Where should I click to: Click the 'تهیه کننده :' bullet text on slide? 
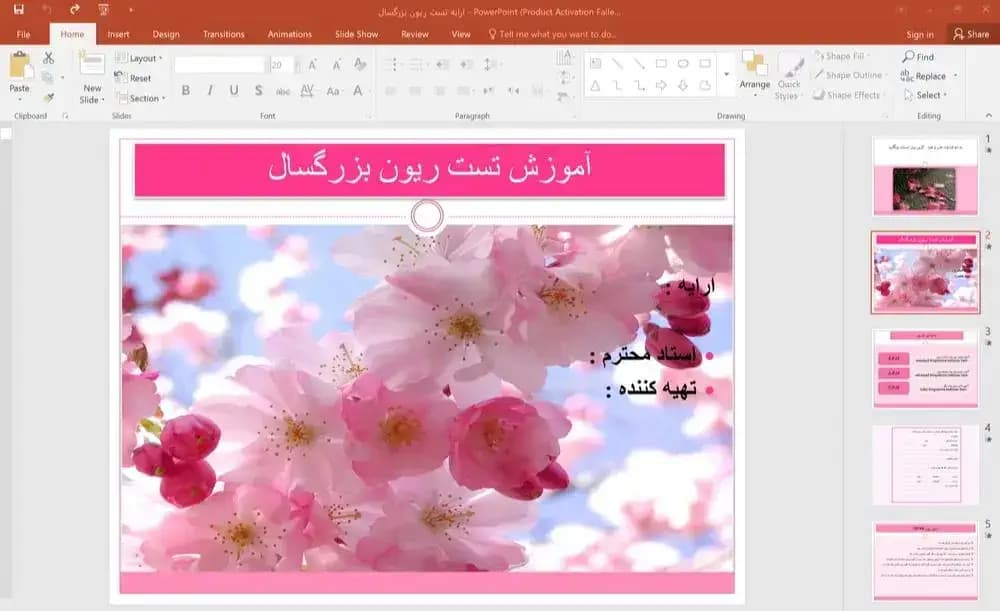651,388
